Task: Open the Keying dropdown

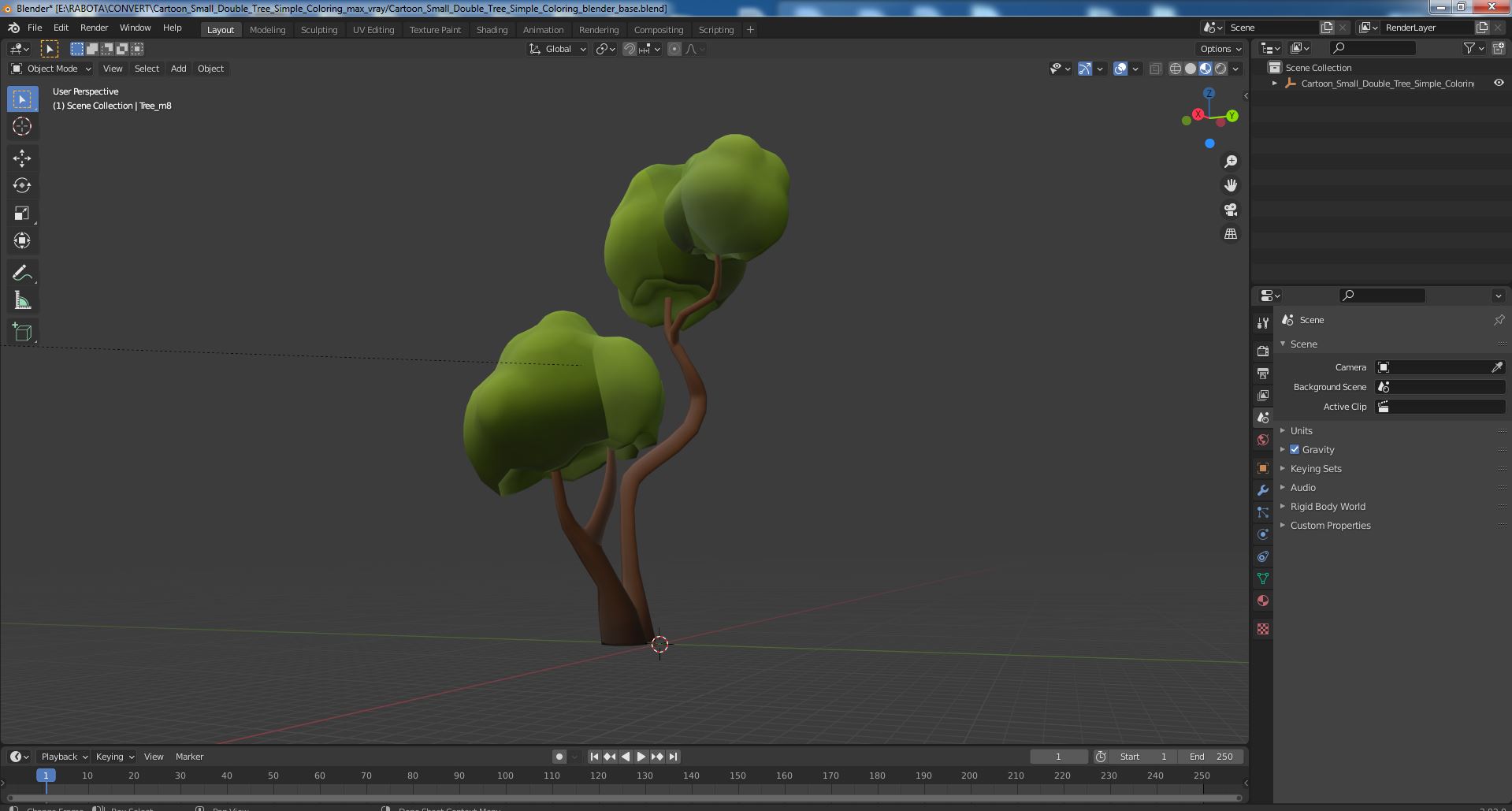Action: click(114, 757)
